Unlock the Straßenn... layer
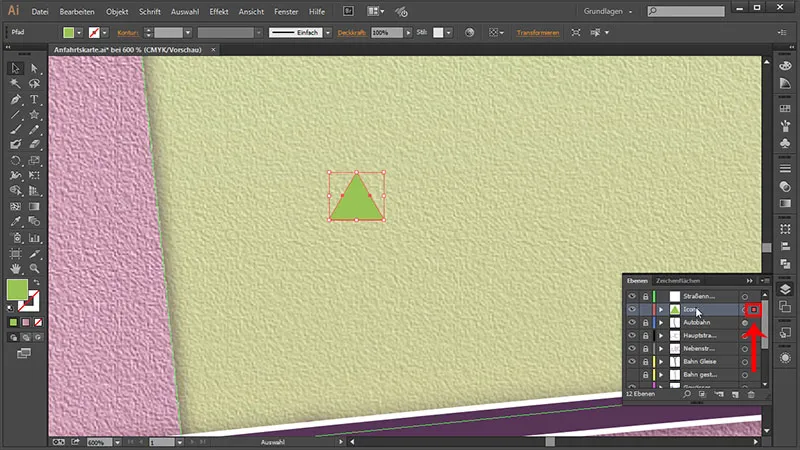800x450 pixels. click(x=645, y=296)
